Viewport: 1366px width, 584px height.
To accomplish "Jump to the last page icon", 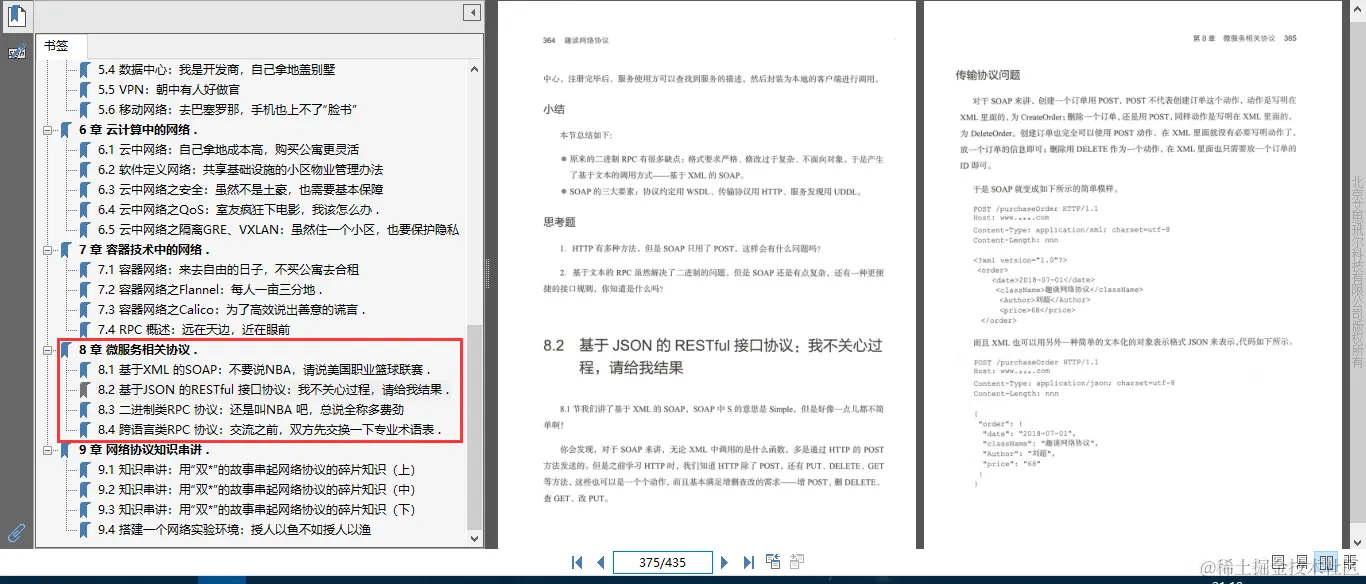I will tap(749, 562).
